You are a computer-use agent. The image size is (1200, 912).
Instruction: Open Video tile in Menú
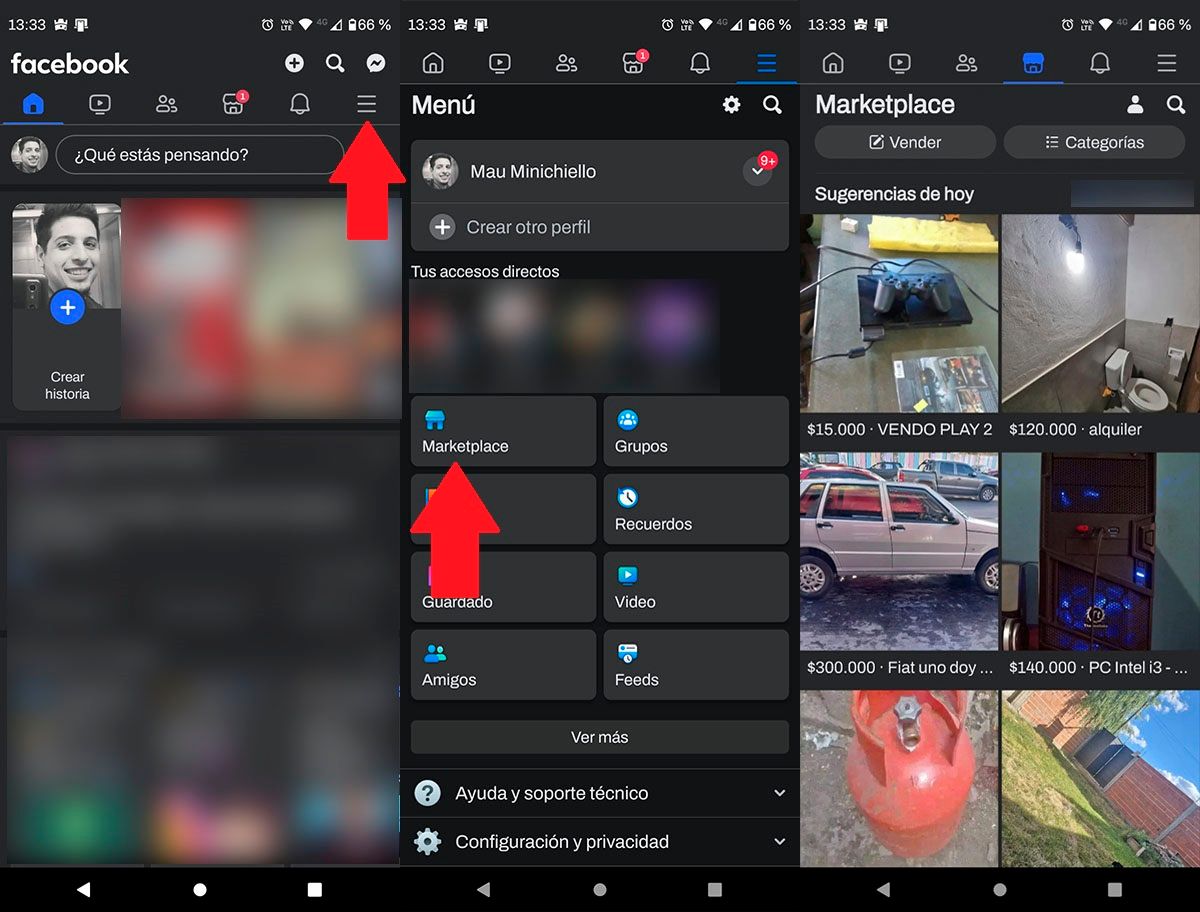pos(696,587)
